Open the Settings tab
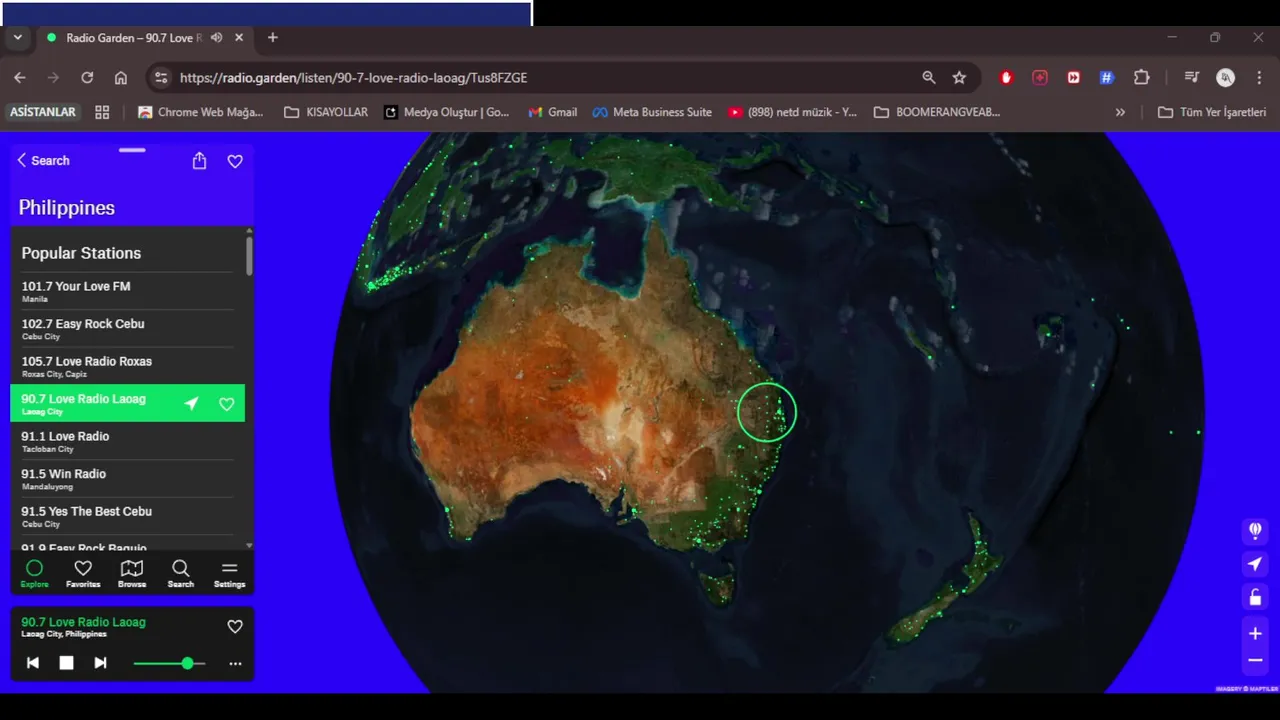Viewport: 1280px width, 720px height. (x=229, y=574)
